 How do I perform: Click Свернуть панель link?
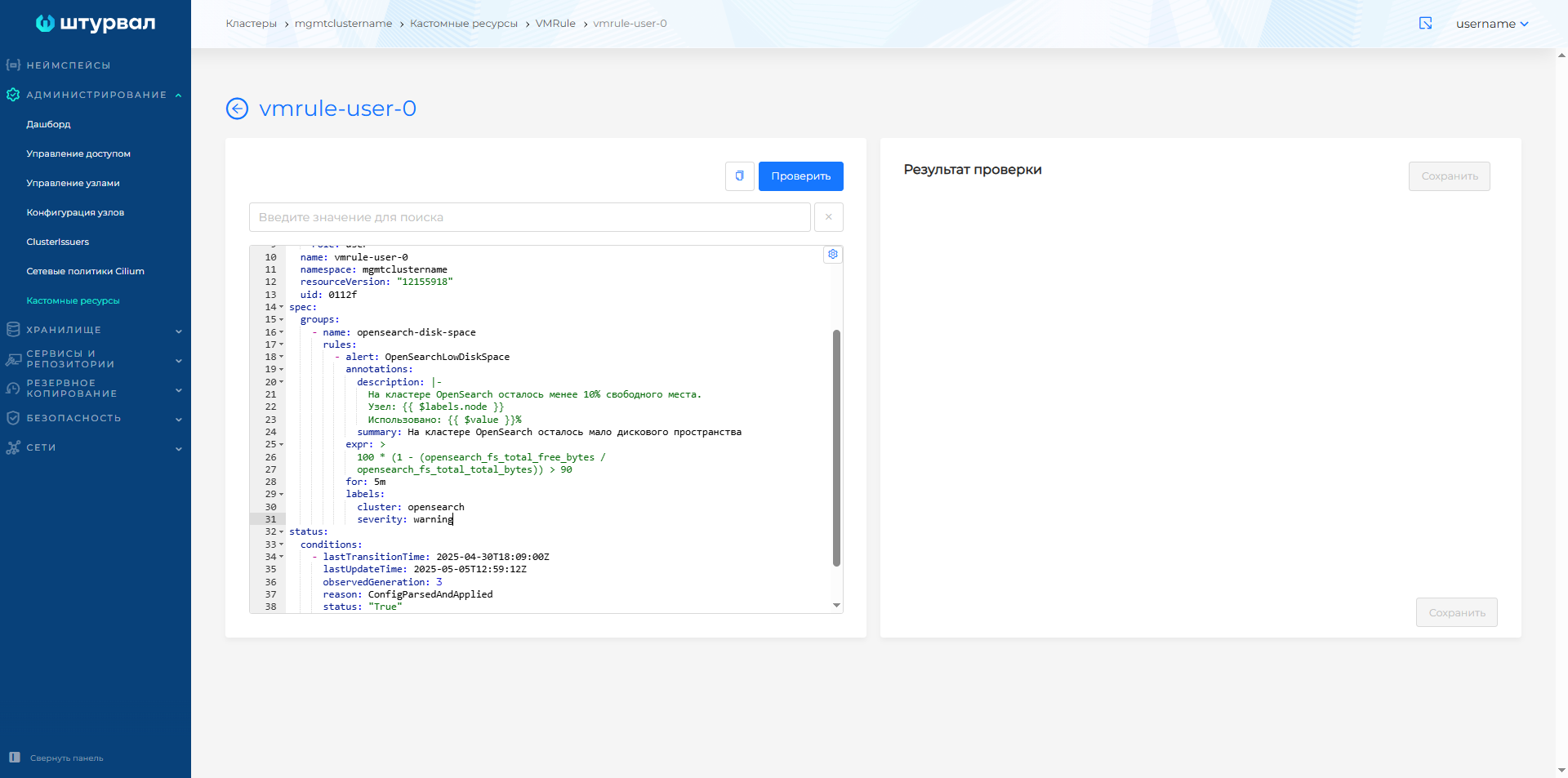coord(67,758)
